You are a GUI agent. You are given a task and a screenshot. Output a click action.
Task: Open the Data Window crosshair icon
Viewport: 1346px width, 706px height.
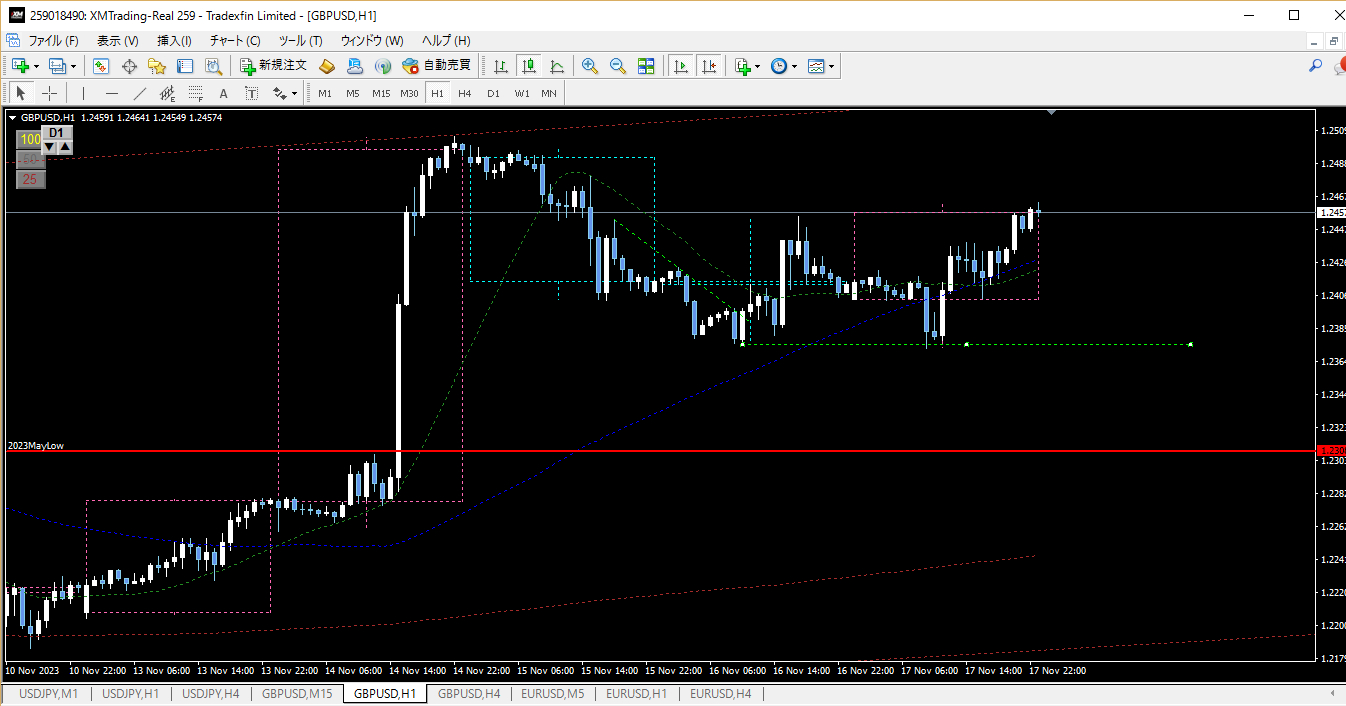click(x=129, y=66)
